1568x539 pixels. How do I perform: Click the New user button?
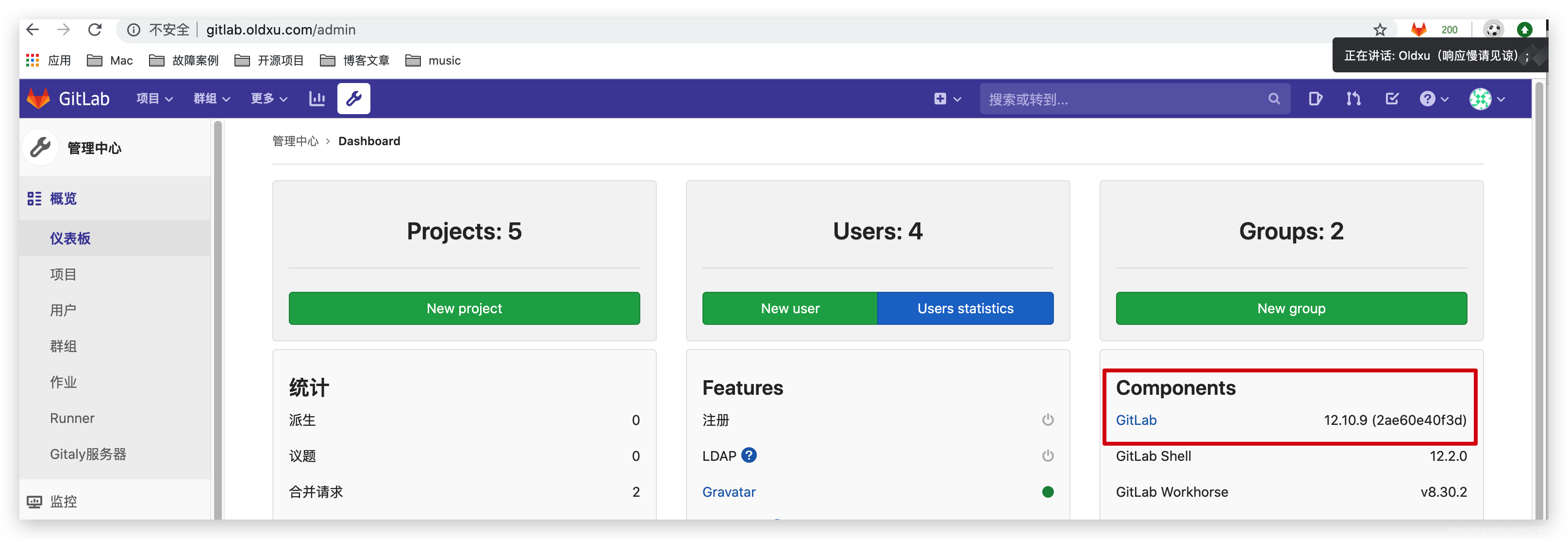[789, 308]
